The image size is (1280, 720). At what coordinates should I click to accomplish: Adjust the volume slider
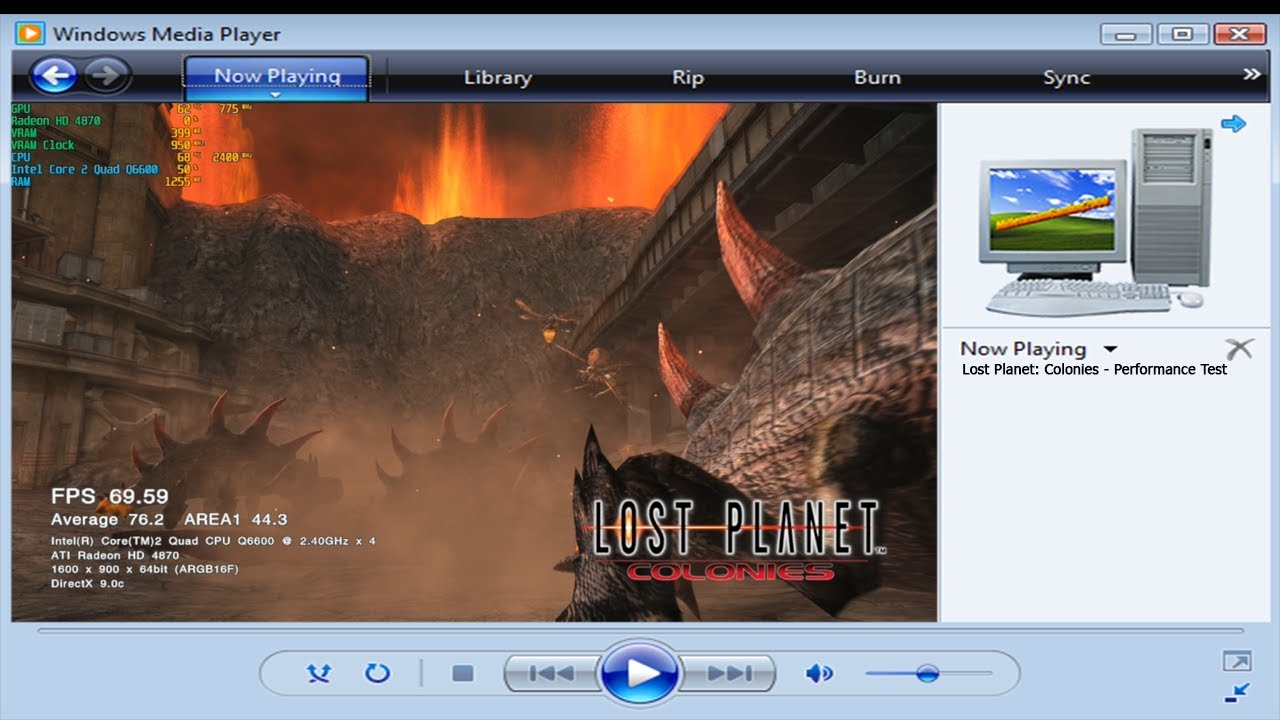[x=928, y=673]
